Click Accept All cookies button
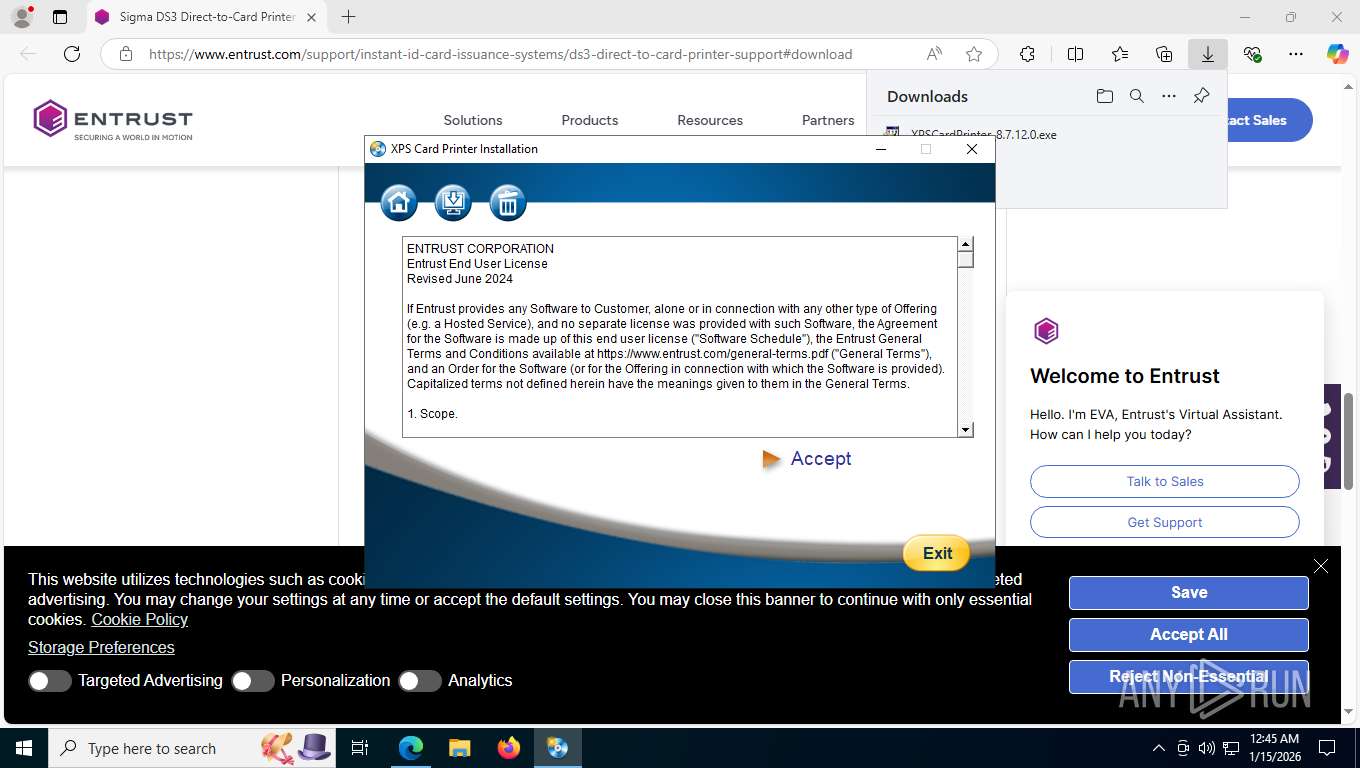 pyautogui.click(x=1189, y=635)
